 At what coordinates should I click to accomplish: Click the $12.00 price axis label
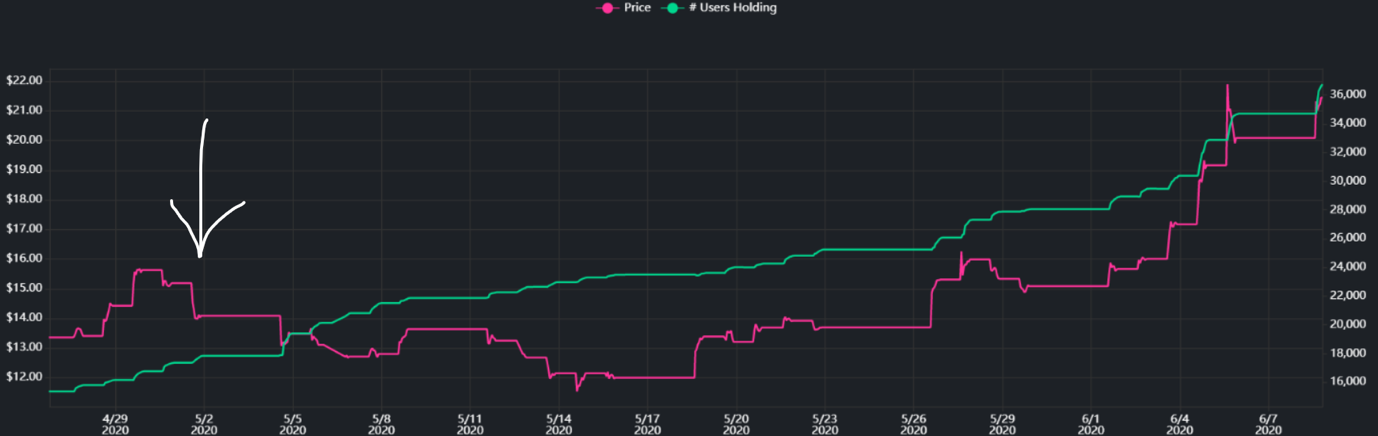(23, 376)
